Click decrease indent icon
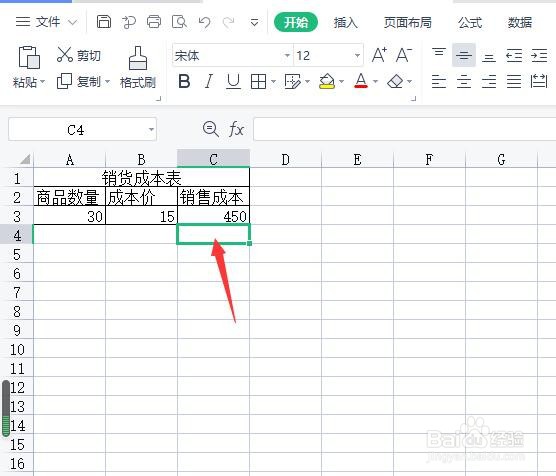The width and height of the screenshot is (556, 476). [x=514, y=56]
